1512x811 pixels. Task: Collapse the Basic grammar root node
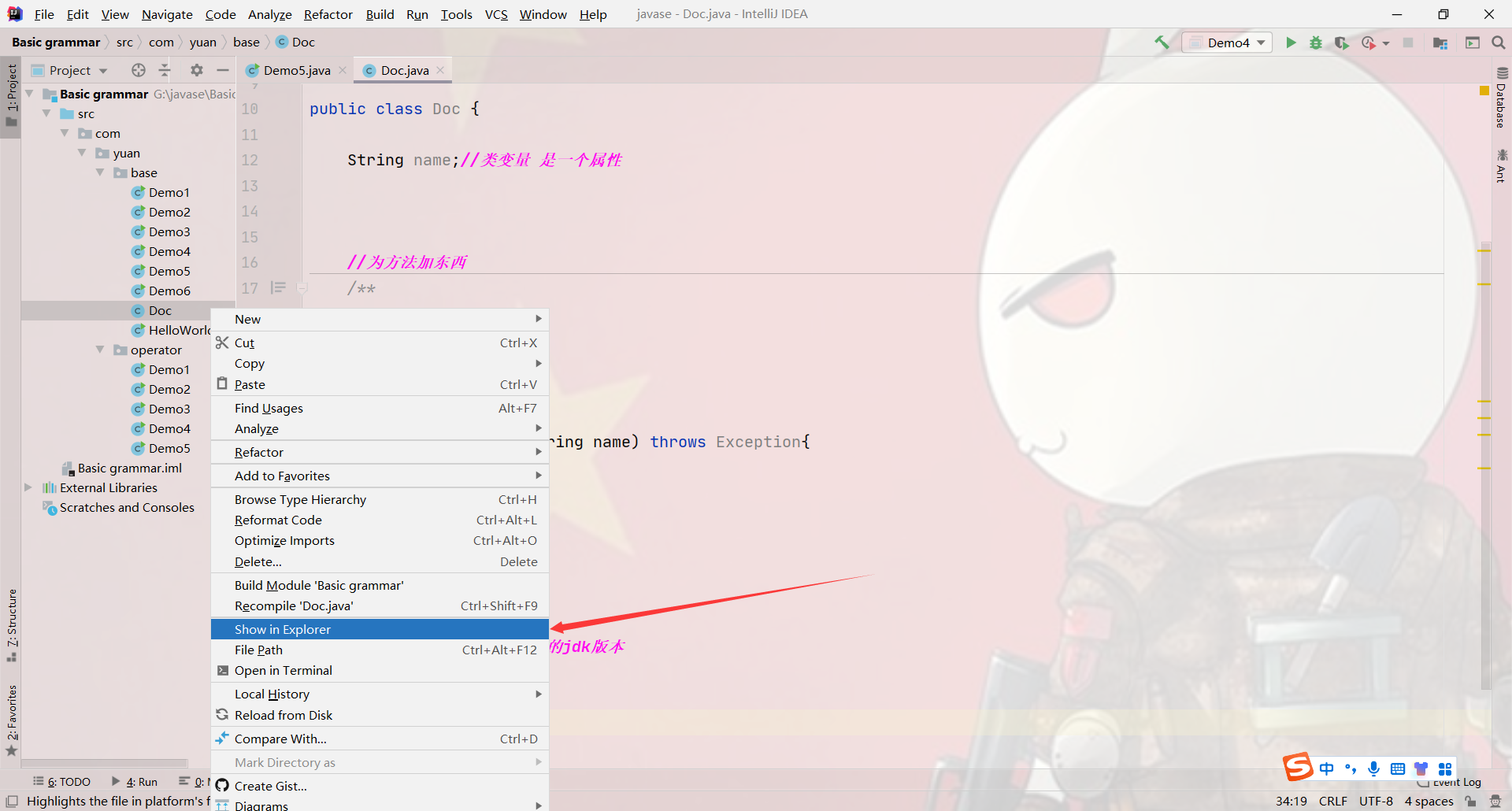(x=29, y=94)
